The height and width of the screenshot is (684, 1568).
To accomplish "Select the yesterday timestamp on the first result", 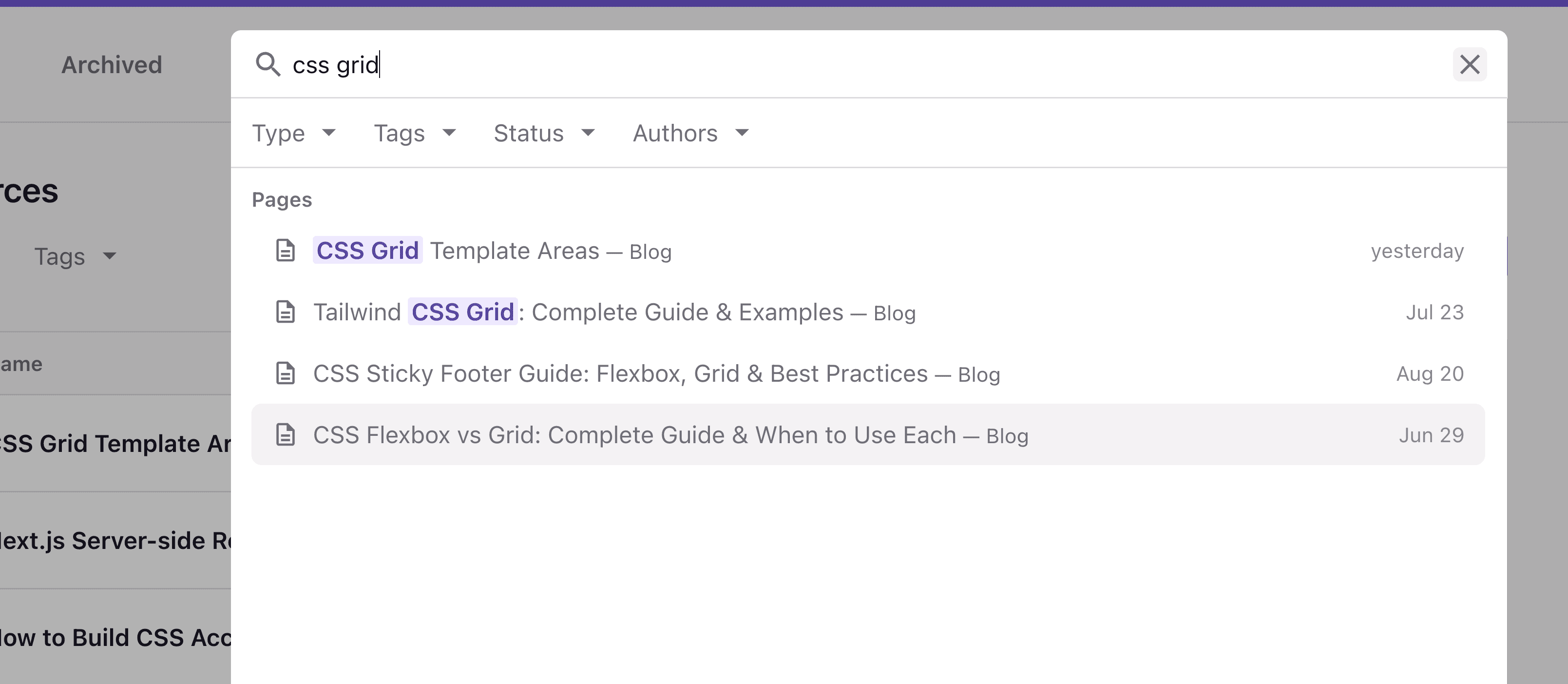I will coord(1417,250).
